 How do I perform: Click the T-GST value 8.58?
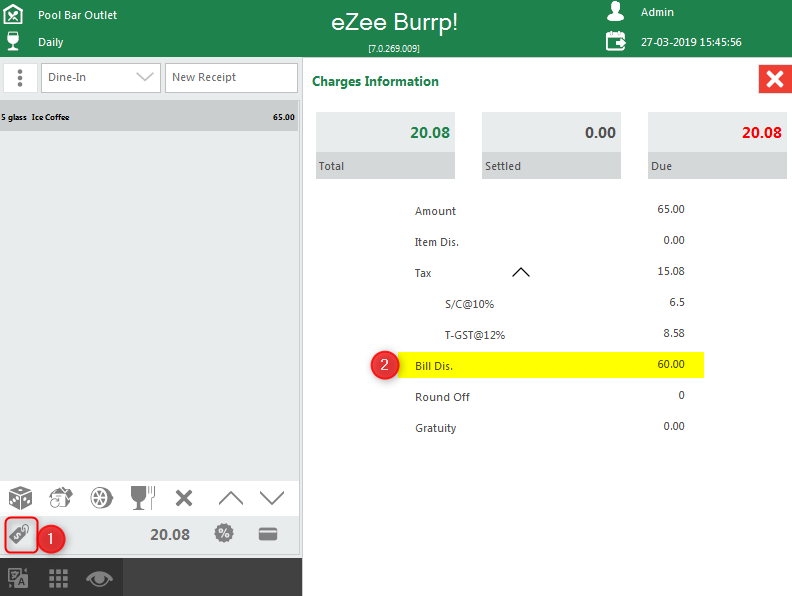coord(674,333)
